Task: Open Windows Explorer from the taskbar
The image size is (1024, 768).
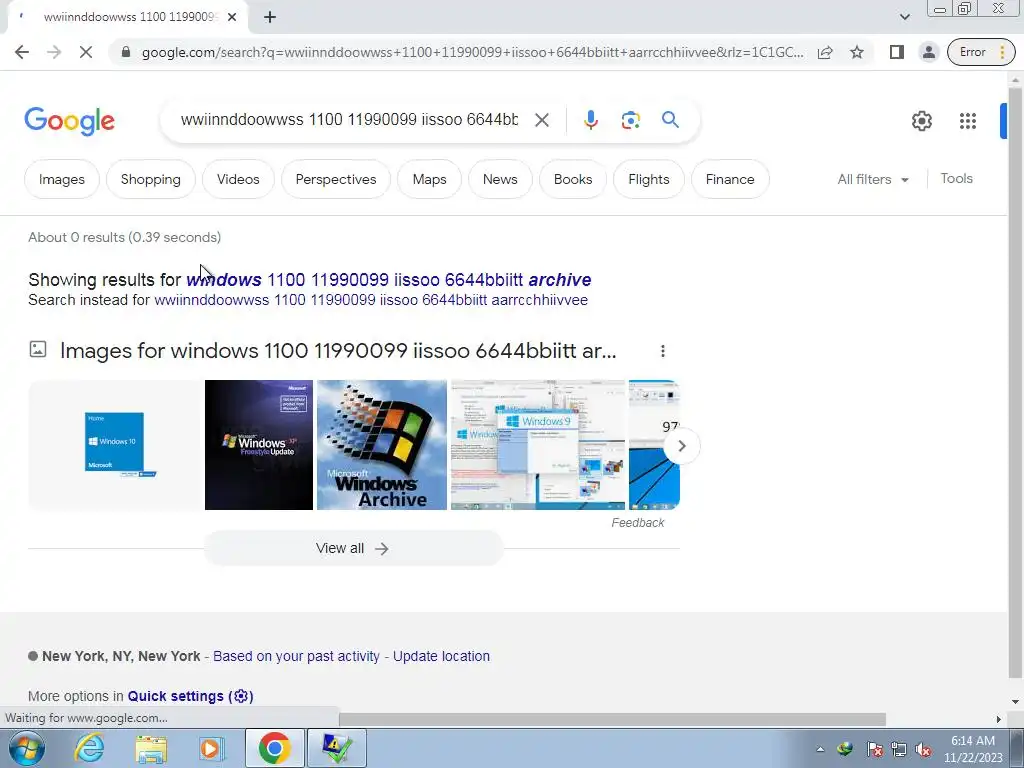Action: coord(151,748)
